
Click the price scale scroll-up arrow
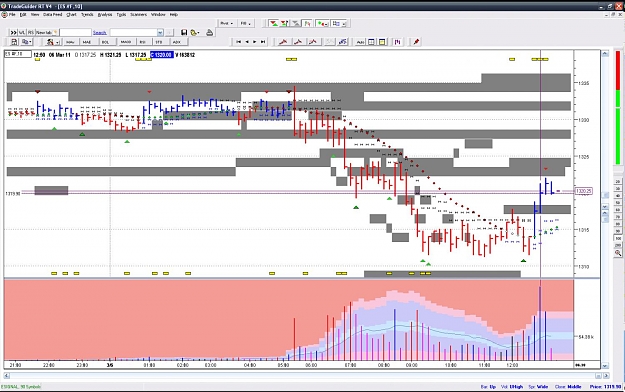tap(605, 53)
